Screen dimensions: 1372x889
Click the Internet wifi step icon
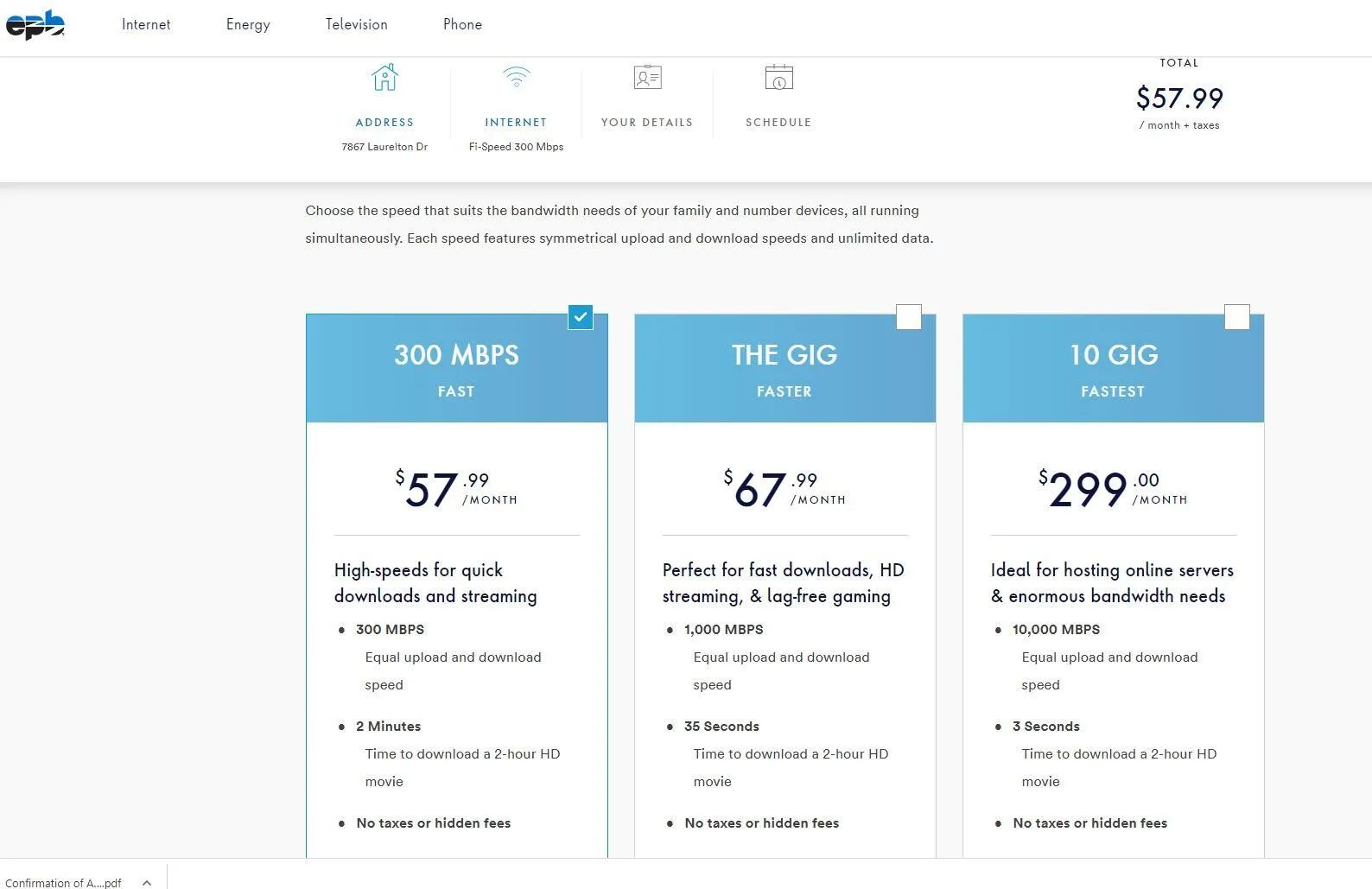(x=516, y=77)
